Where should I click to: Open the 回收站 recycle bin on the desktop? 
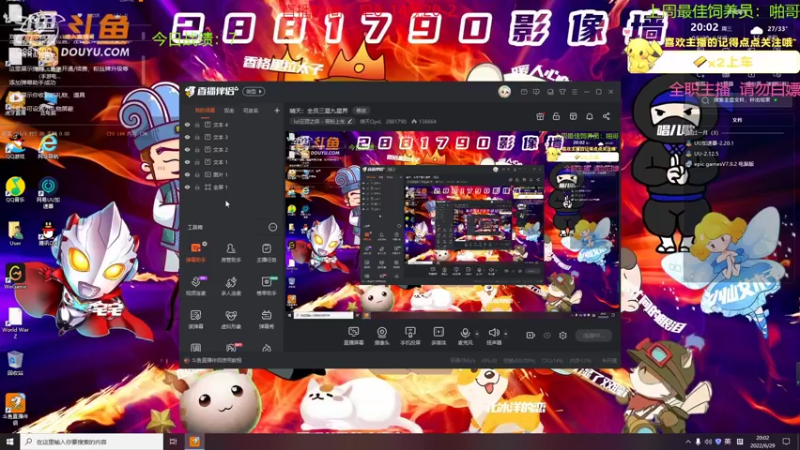15,363
